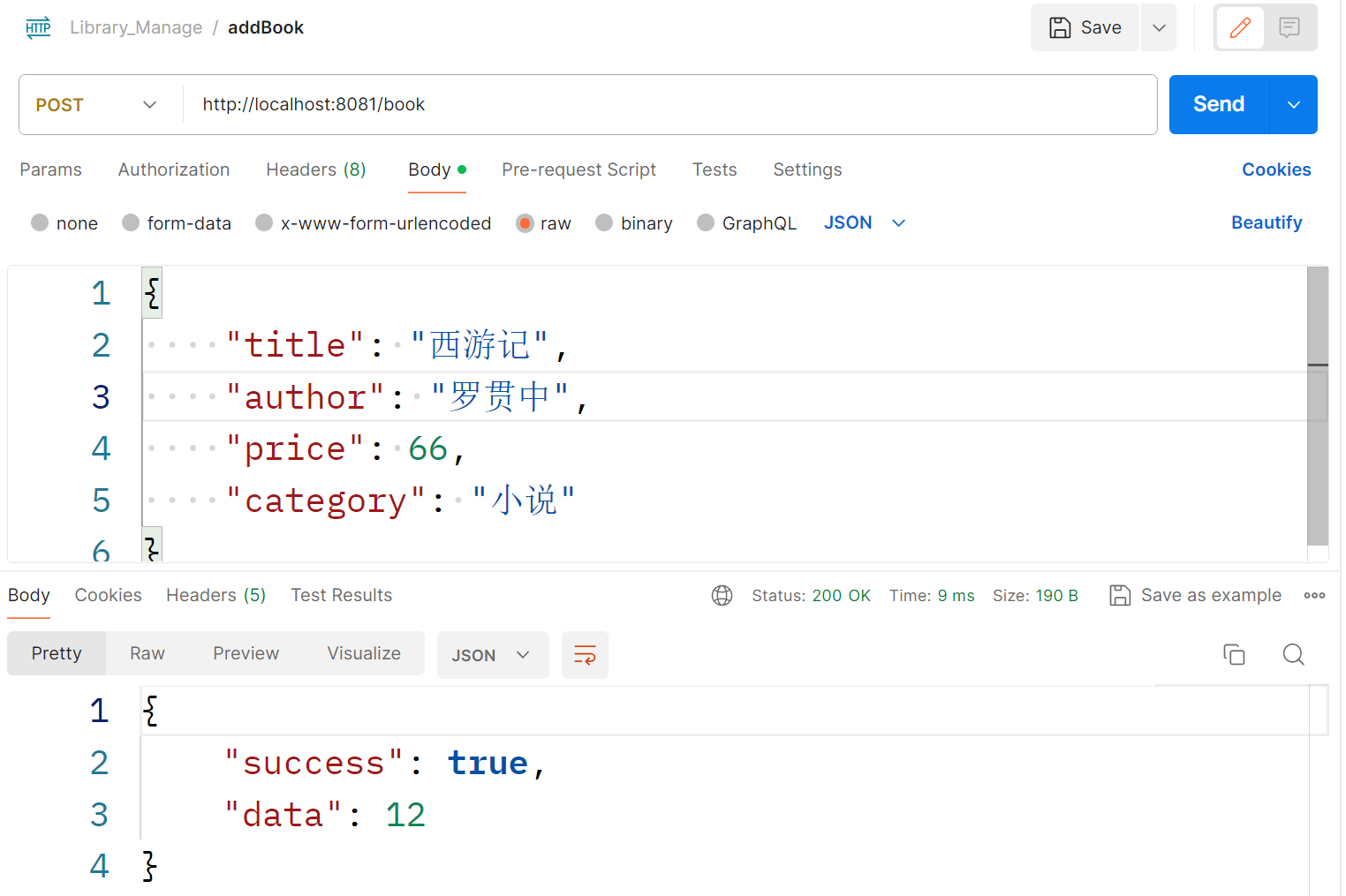Select the form-data body type
1346x896 pixels.
177,223
